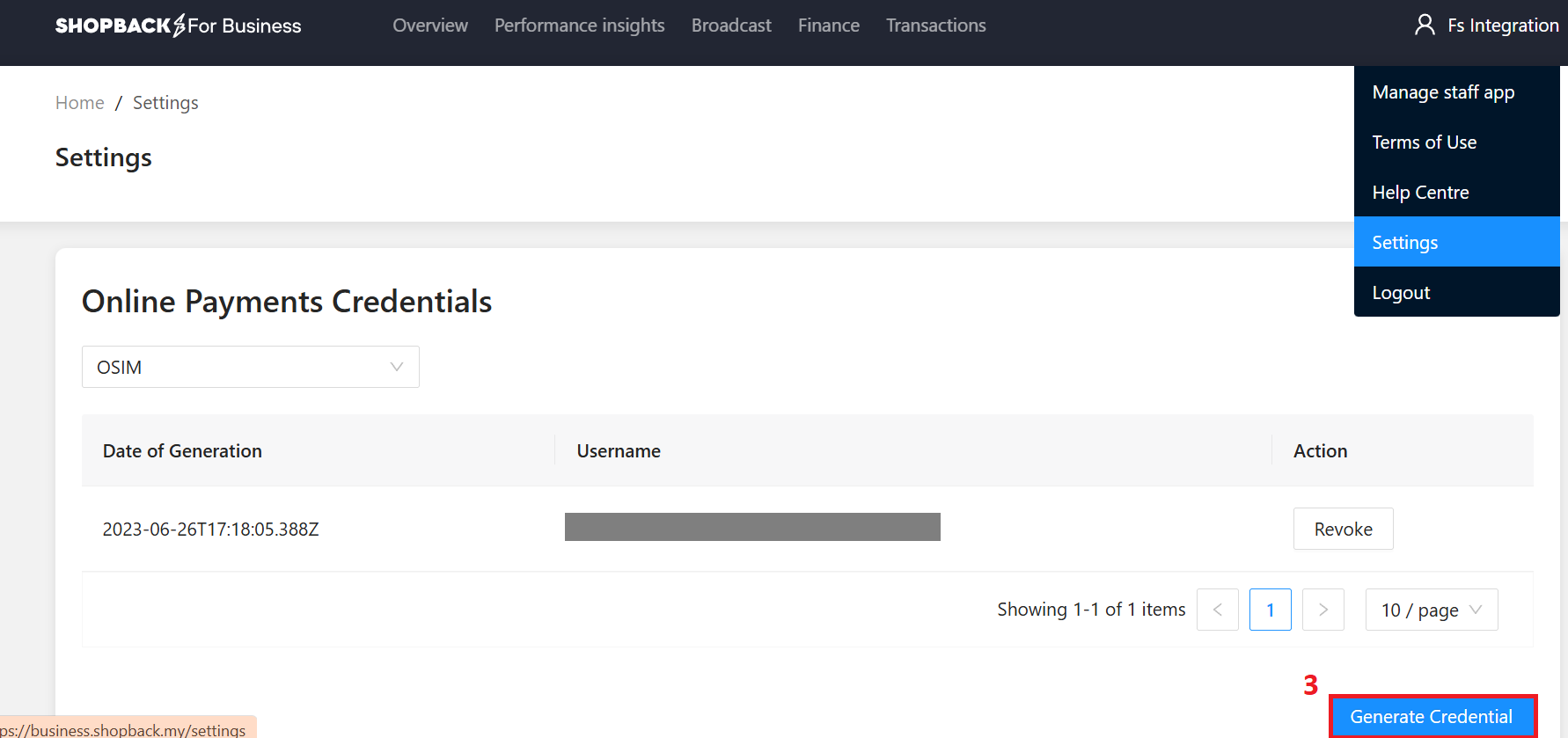Choose Logout from the menu
The image size is (1568, 738).
[1457, 292]
